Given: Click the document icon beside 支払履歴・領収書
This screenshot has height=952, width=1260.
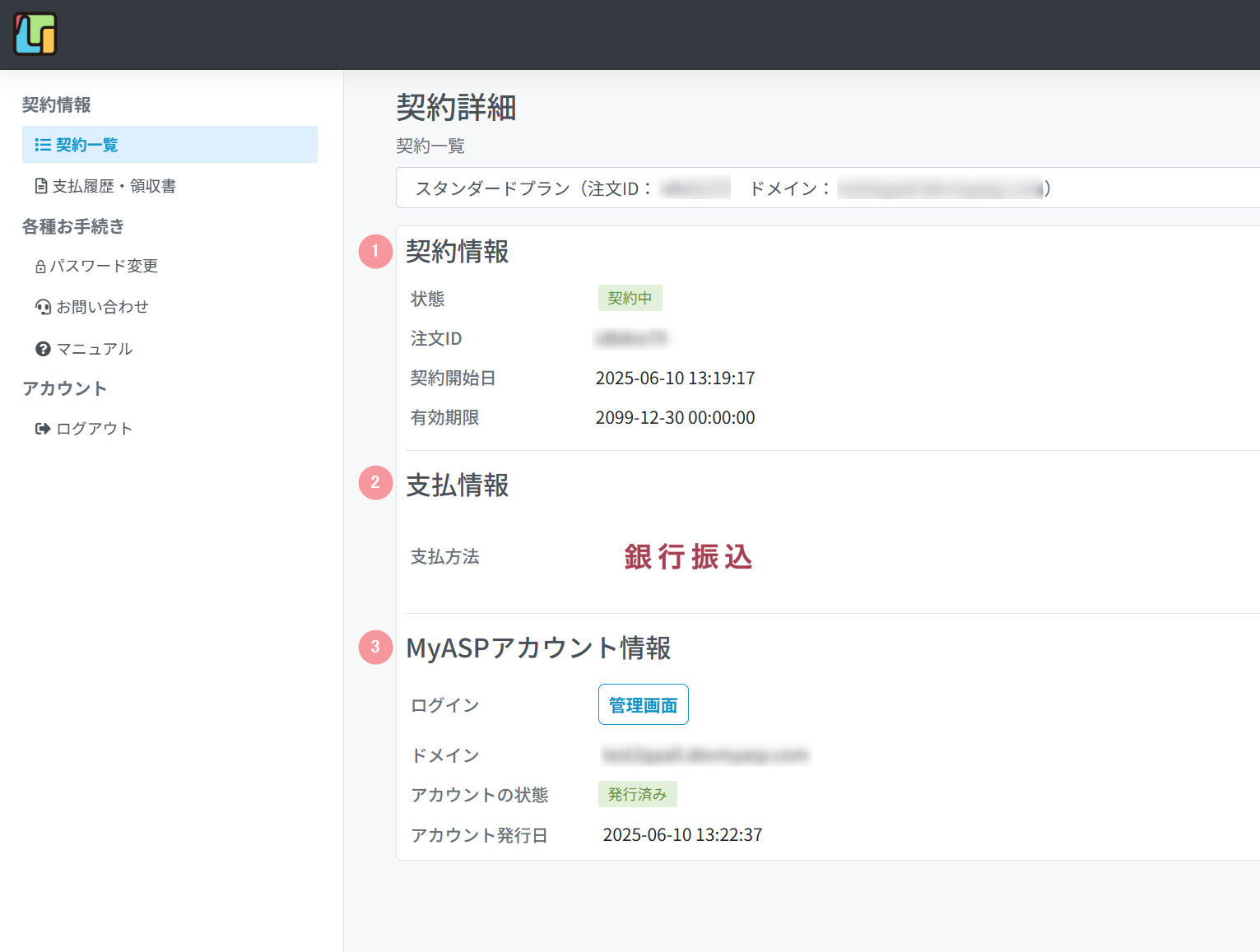Looking at the screenshot, I should (x=41, y=186).
